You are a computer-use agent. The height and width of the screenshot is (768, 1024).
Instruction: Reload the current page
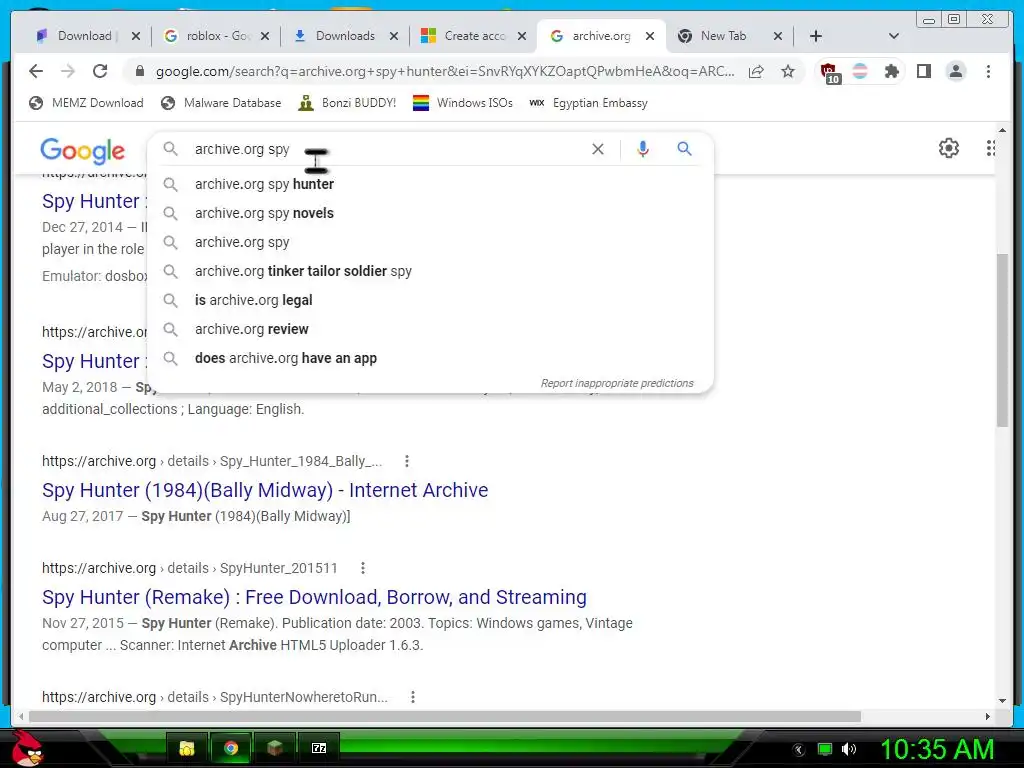point(100,71)
